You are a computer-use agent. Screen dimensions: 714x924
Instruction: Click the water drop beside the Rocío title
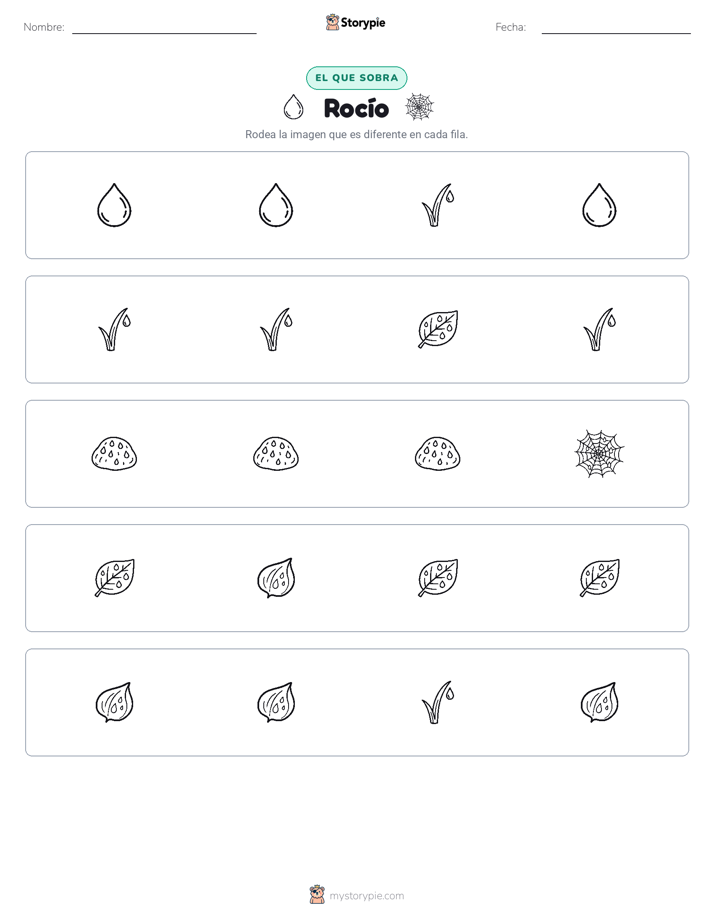pyautogui.click(x=293, y=107)
